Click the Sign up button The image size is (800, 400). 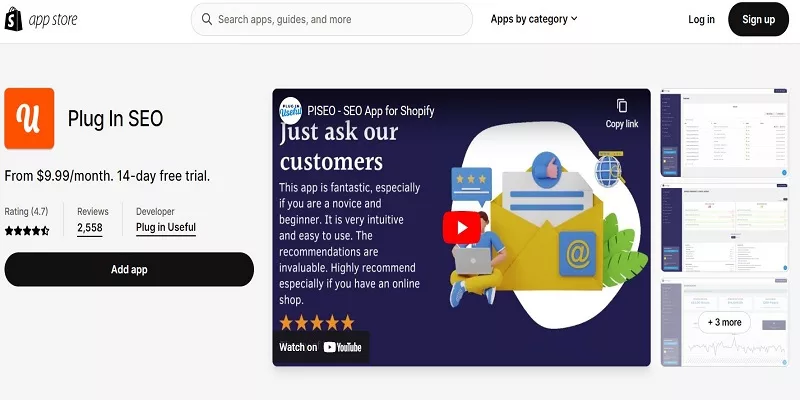pyautogui.click(x=758, y=19)
